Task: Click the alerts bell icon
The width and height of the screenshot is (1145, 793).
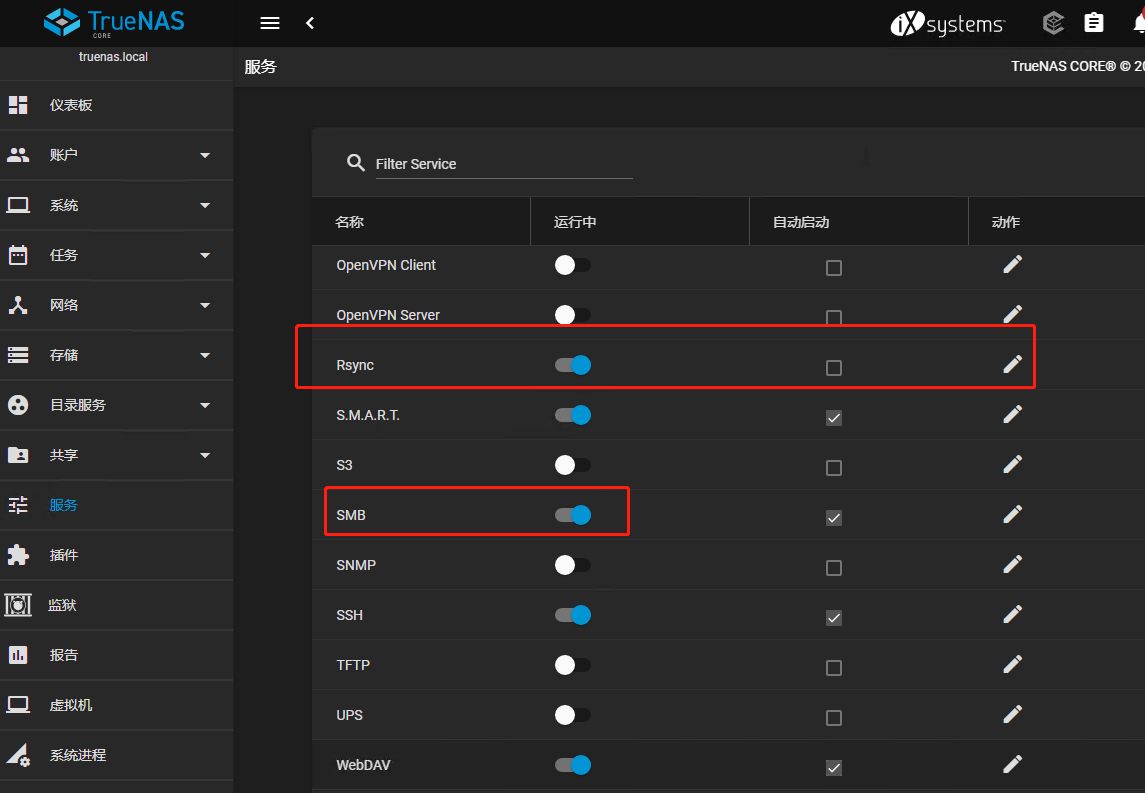Action: tap(1138, 23)
